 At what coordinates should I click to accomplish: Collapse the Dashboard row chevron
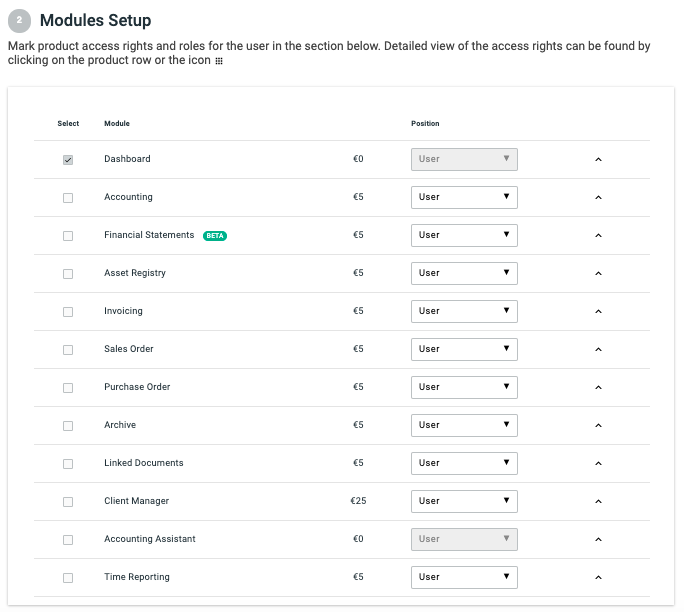[598, 160]
